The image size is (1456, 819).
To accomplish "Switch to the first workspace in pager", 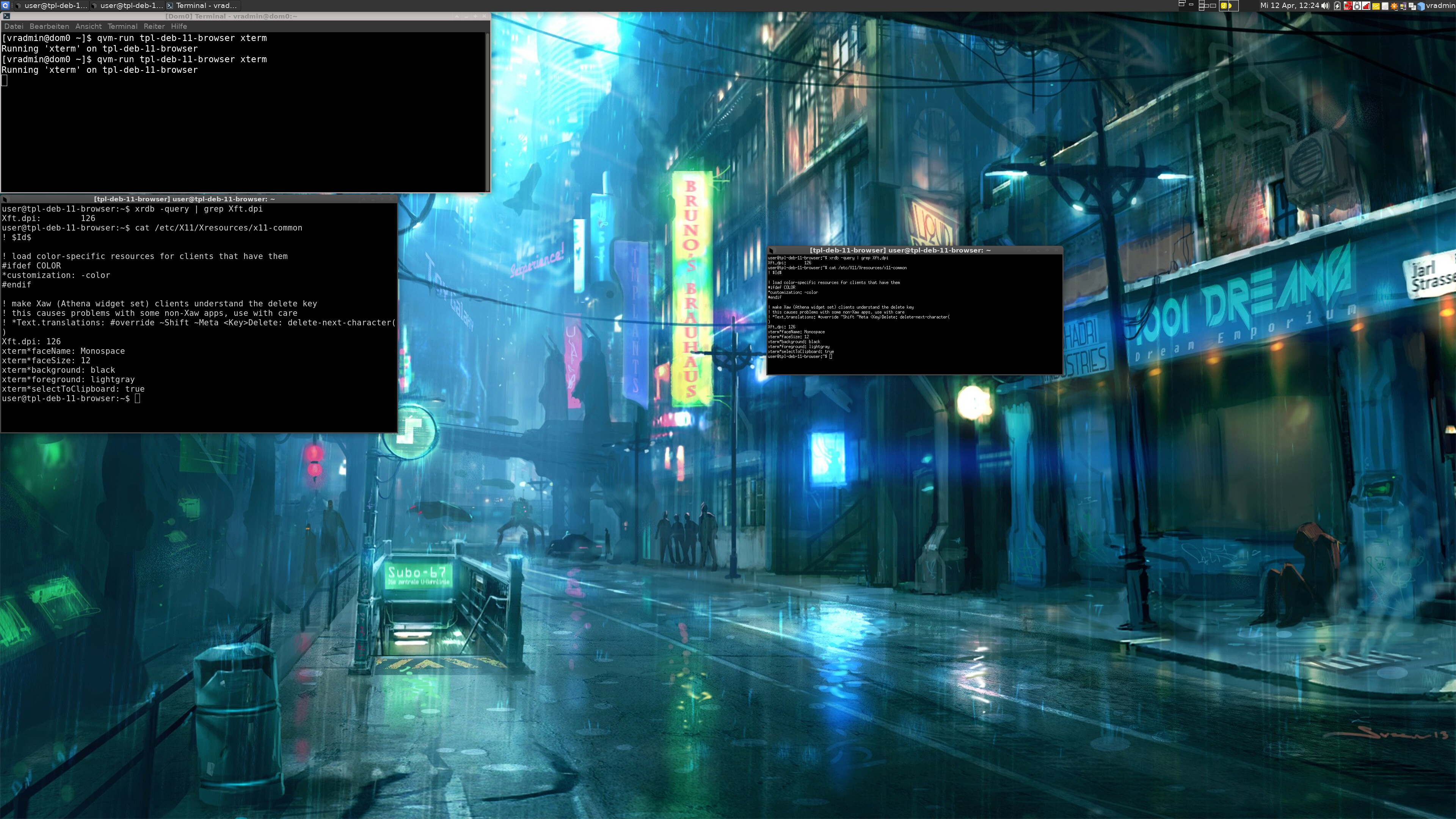I will 1188,6.
